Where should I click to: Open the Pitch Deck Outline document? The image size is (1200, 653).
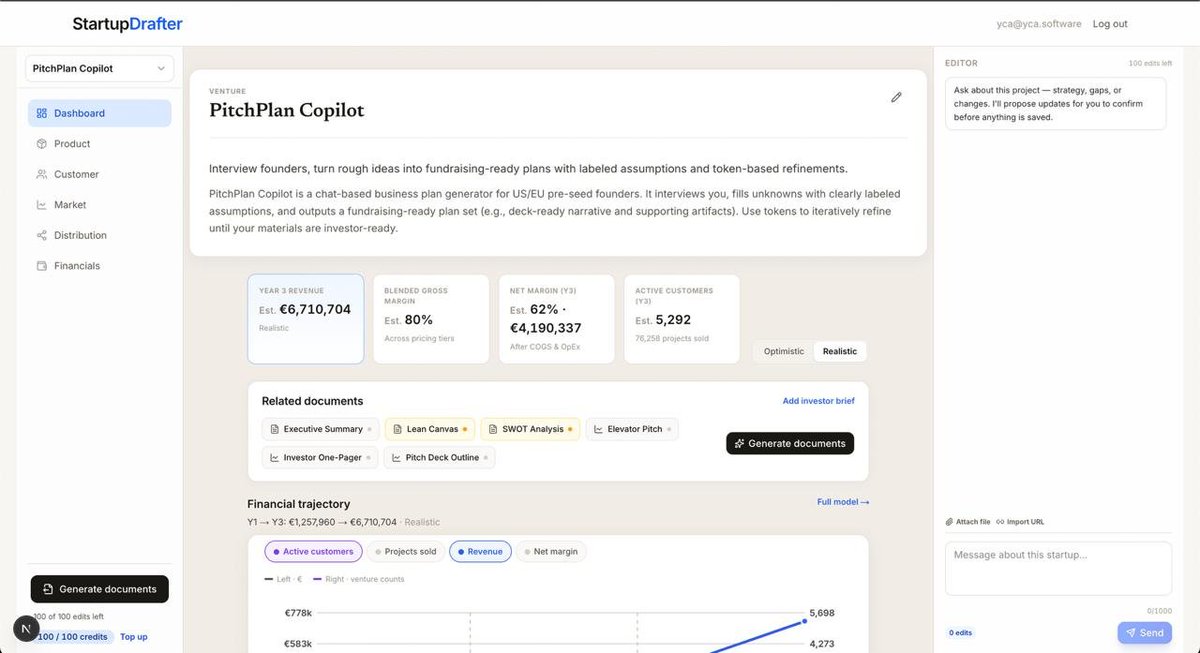pos(439,457)
